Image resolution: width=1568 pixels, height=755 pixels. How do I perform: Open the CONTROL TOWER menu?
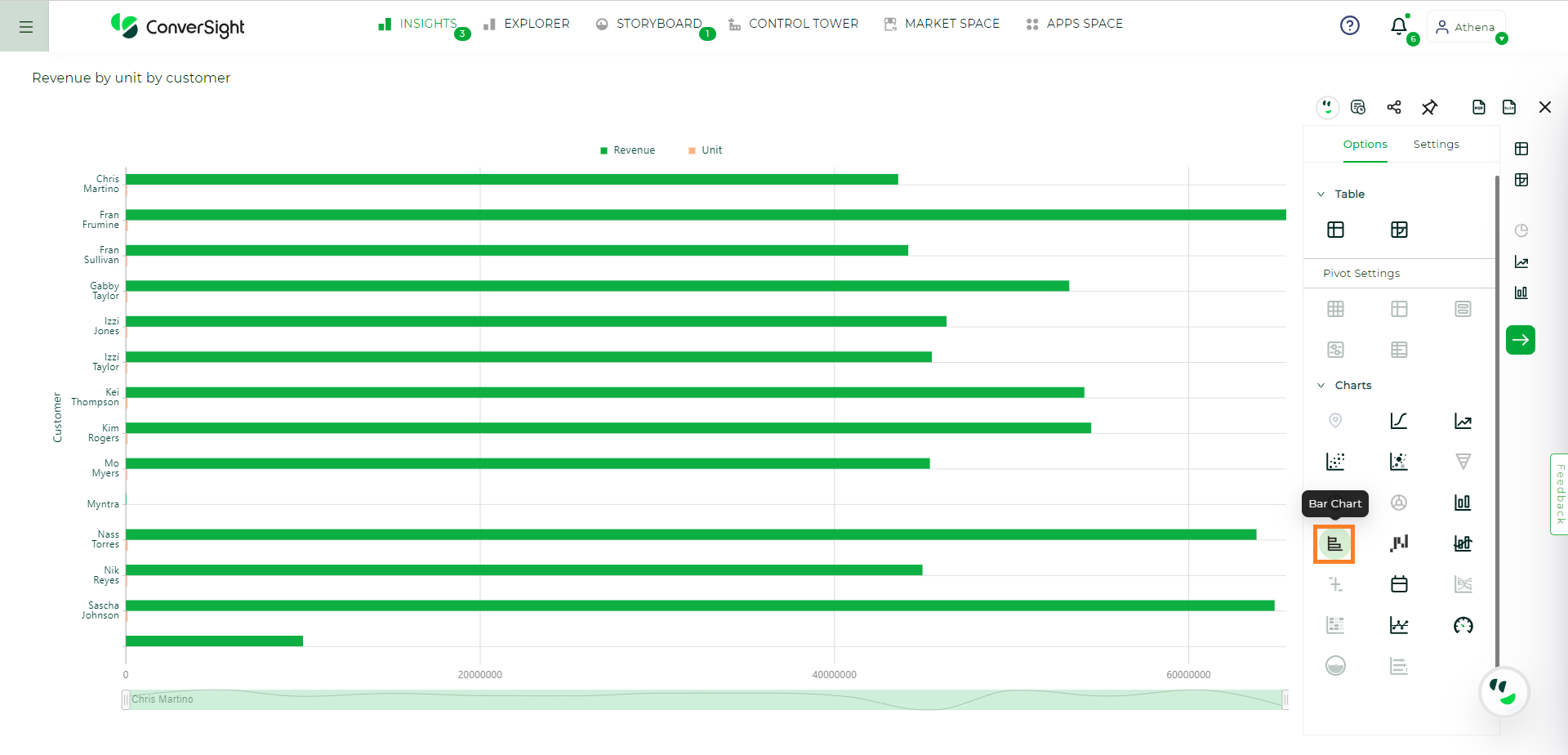point(793,24)
